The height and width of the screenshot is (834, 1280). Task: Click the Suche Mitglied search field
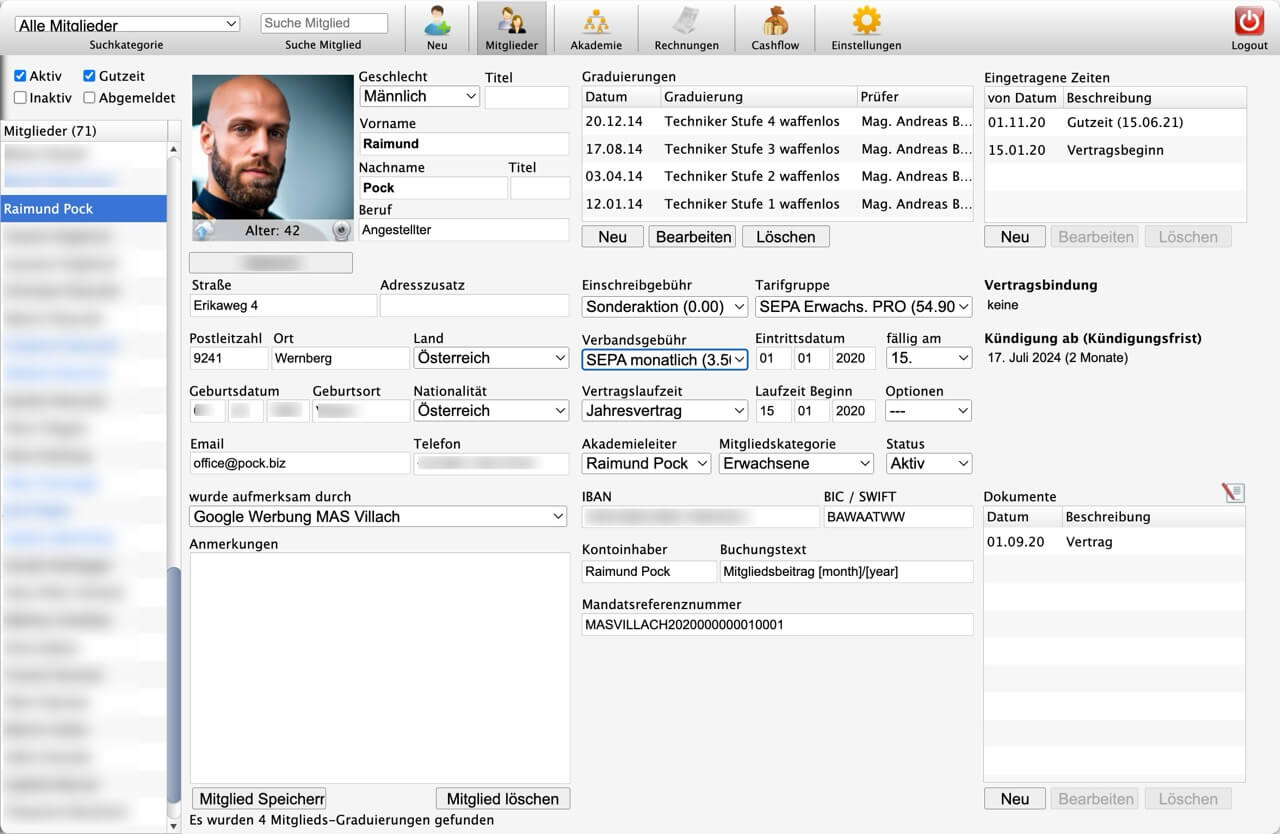point(324,23)
